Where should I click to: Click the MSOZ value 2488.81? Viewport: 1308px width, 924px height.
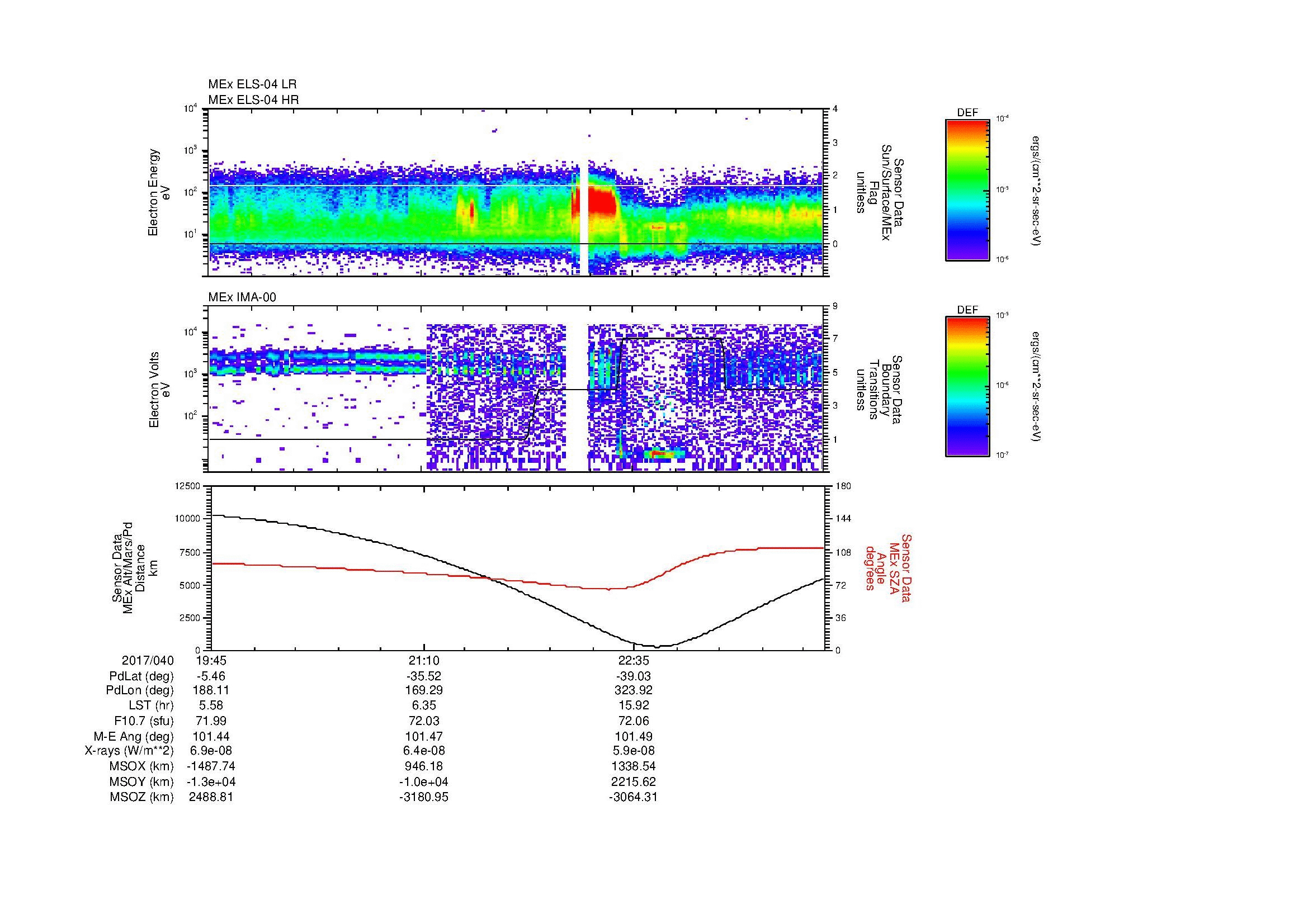click(x=211, y=797)
